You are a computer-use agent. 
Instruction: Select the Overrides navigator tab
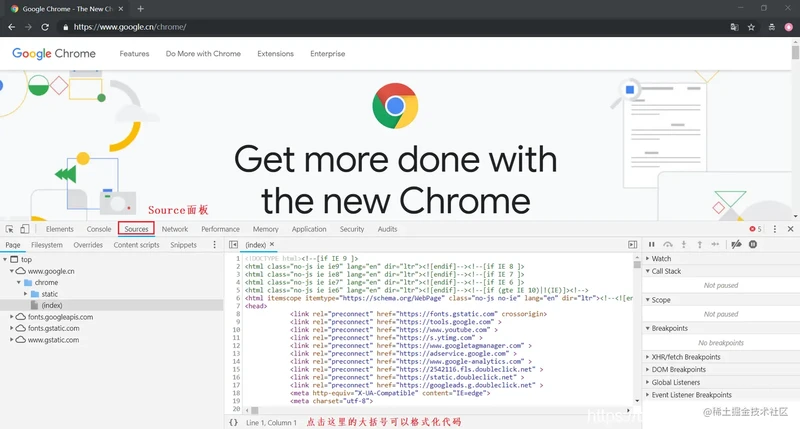pyautogui.click(x=88, y=245)
